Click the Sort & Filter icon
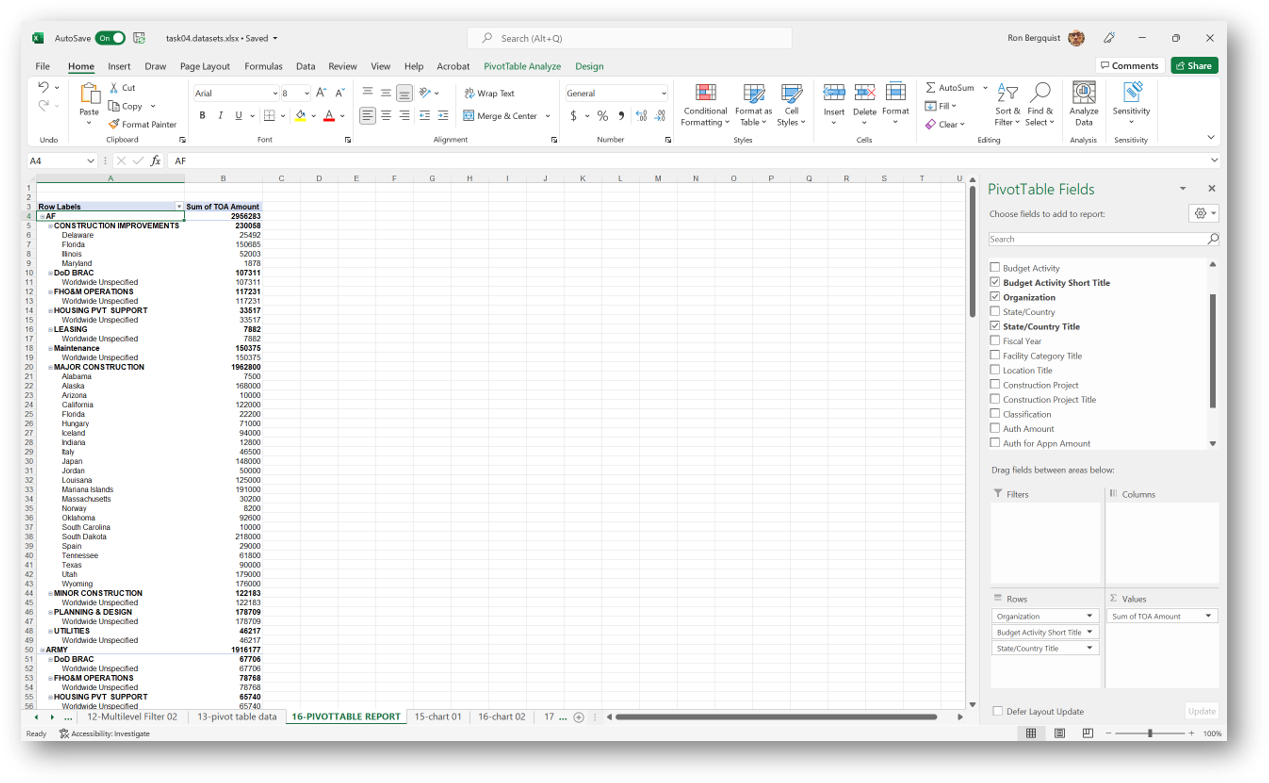The width and height of the screenshot is (1269, 783). click(x=1007, y=94)
